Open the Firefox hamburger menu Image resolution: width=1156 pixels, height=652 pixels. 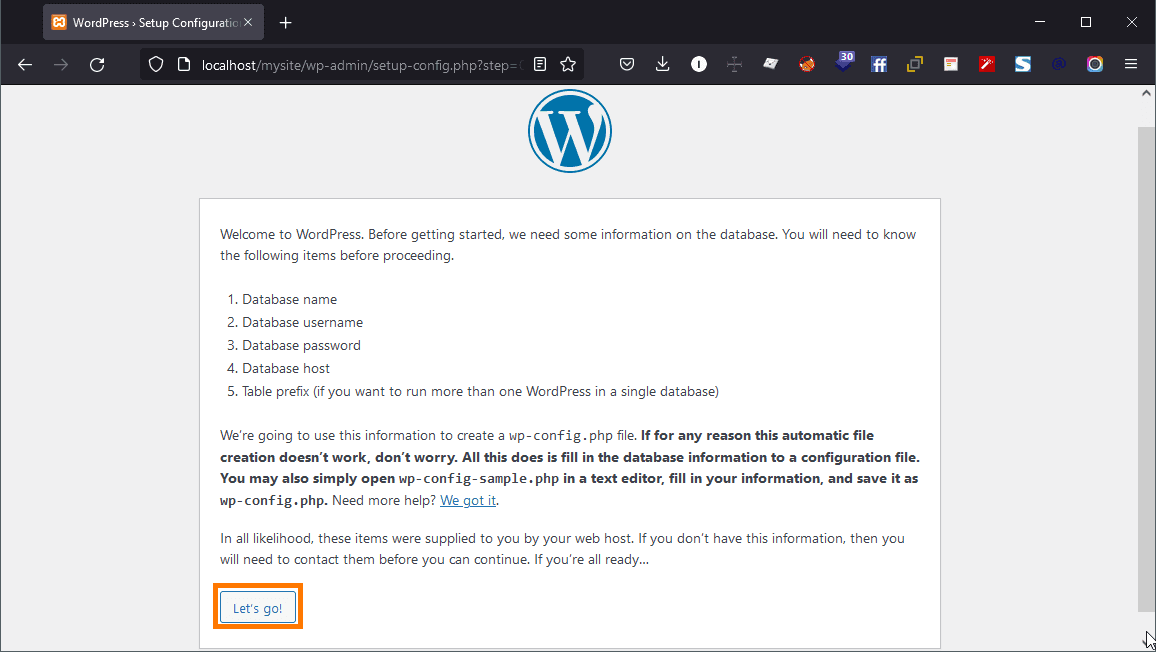click(x=1131, y=65)
